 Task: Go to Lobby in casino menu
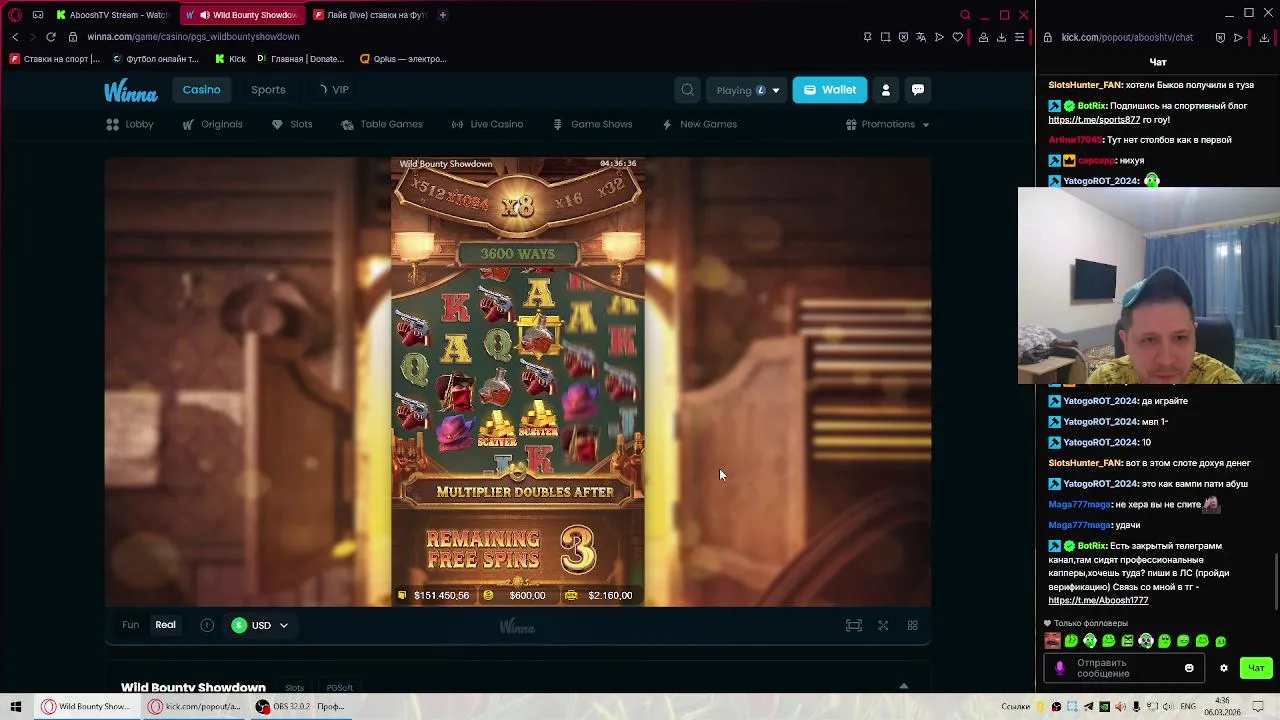[x=130, y=124]
